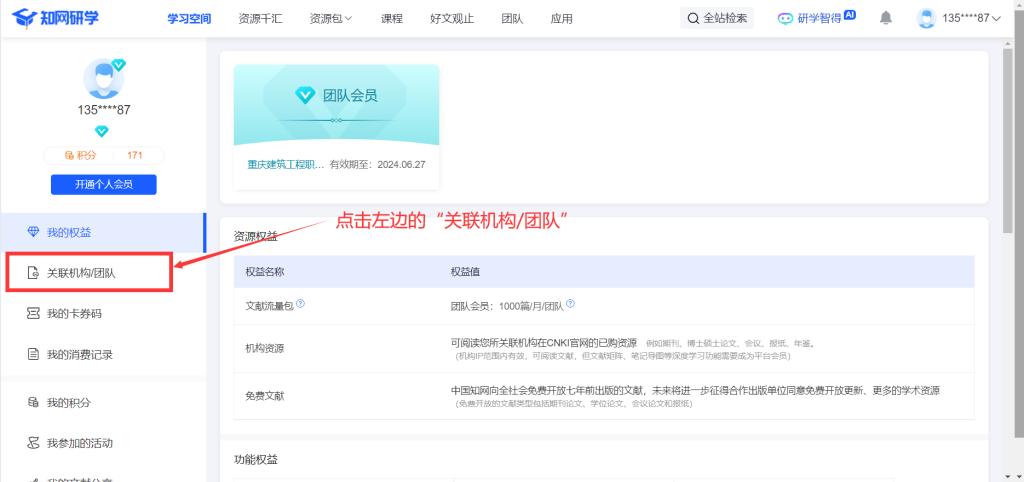Click the 知网研学 logo
This screenshot has width=1024, height=482.
pyautogui.click(x=56, y=18)
